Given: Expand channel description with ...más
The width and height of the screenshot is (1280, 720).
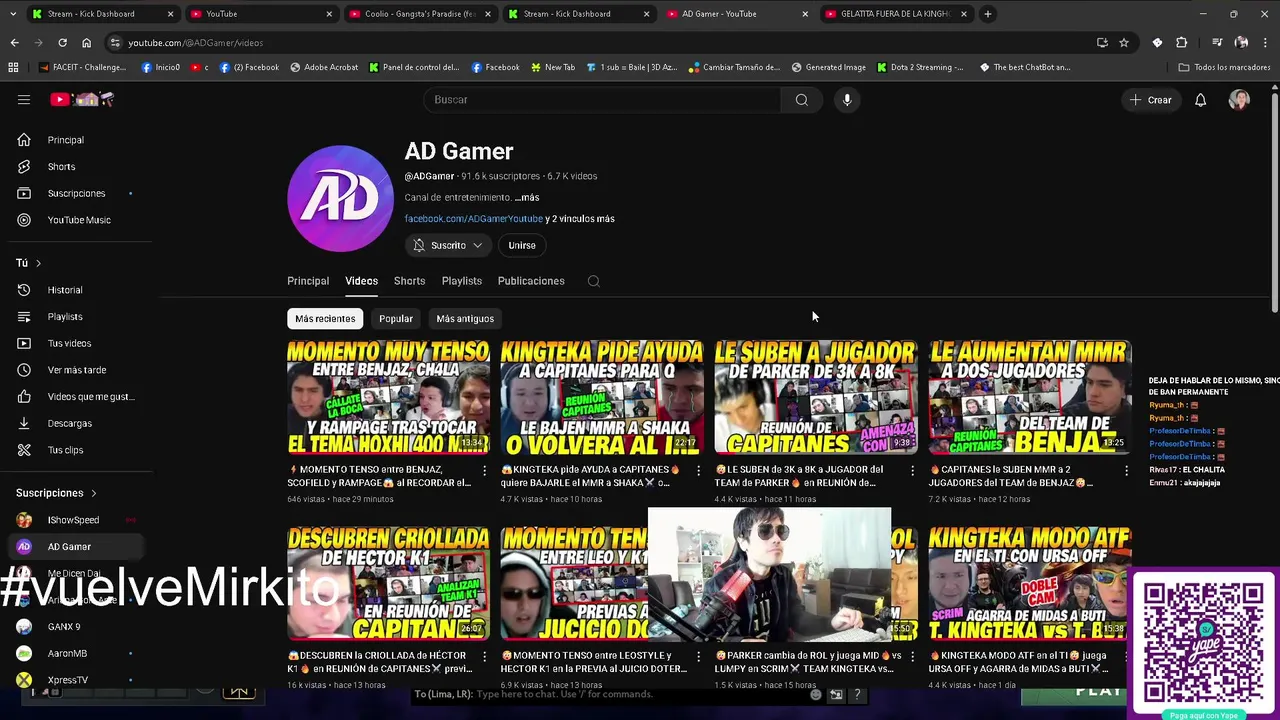Looking at the screenshot, I should pyautogui.click(x=527, y=198).
